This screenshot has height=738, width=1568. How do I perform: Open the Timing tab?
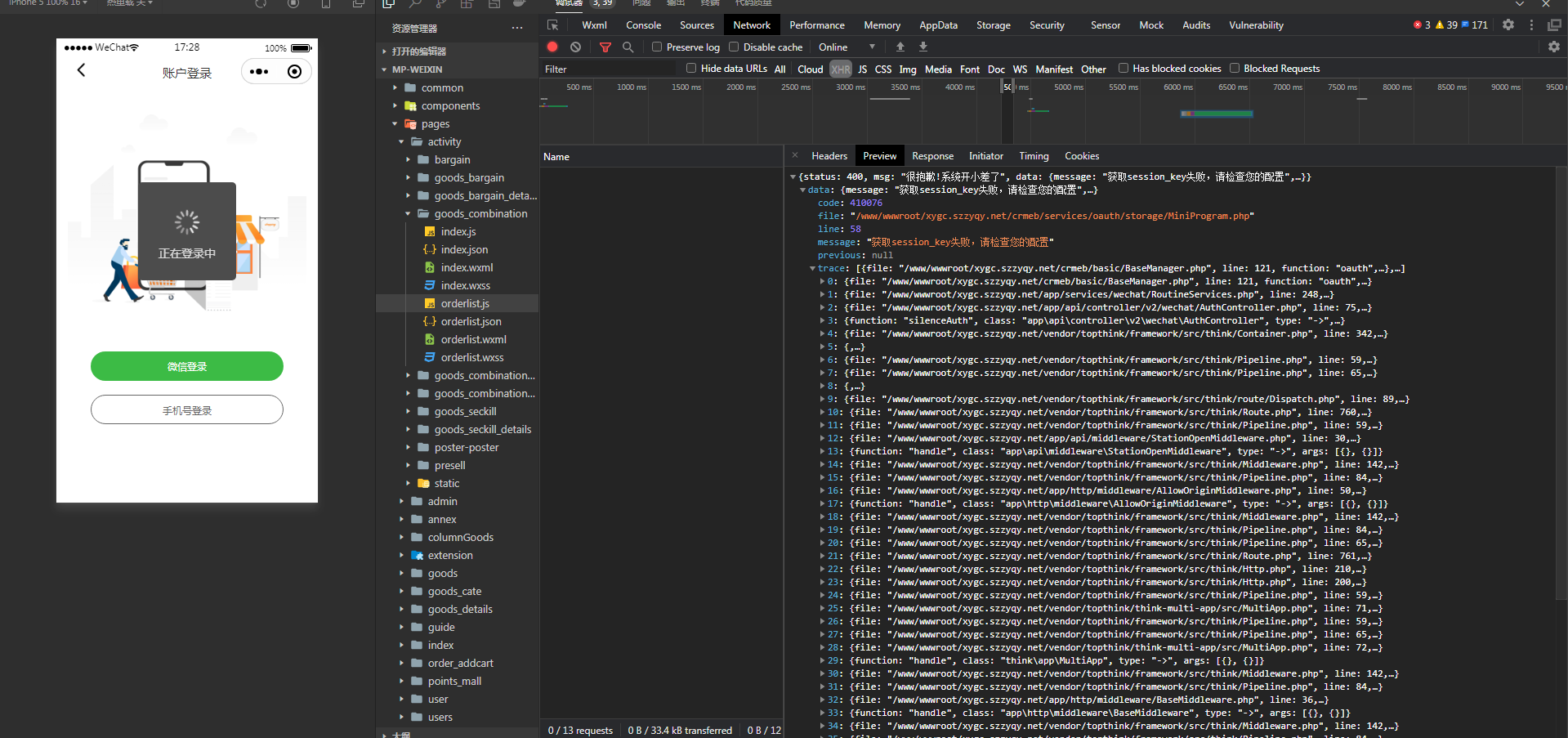pyautogui.click(x=1034, y=156)
